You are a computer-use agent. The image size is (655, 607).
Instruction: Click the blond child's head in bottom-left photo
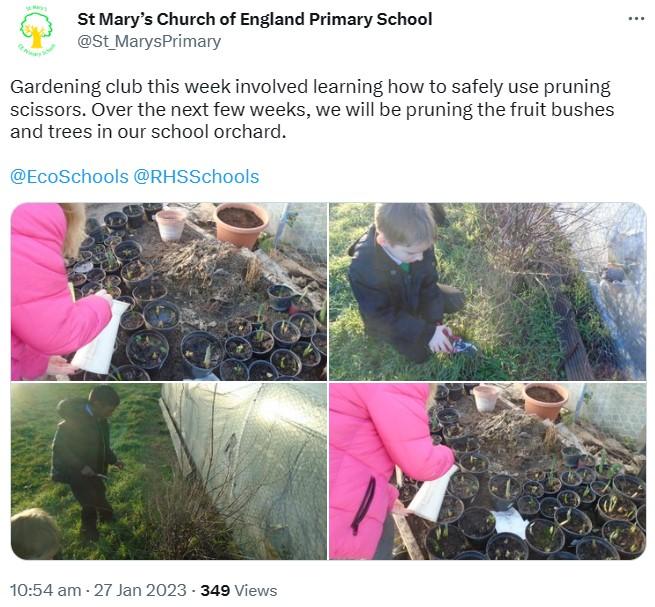(34, 533)
